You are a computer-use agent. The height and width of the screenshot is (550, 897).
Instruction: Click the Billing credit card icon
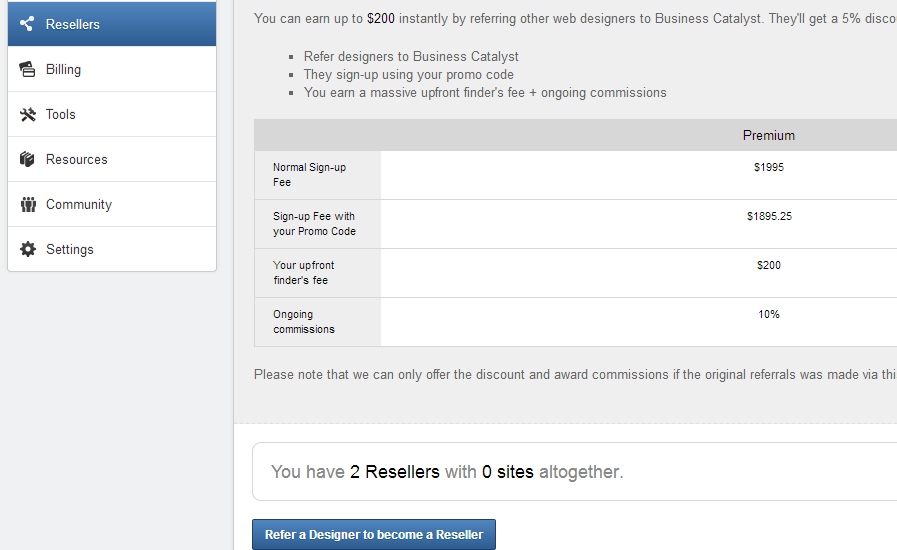[x=28, y=69]
